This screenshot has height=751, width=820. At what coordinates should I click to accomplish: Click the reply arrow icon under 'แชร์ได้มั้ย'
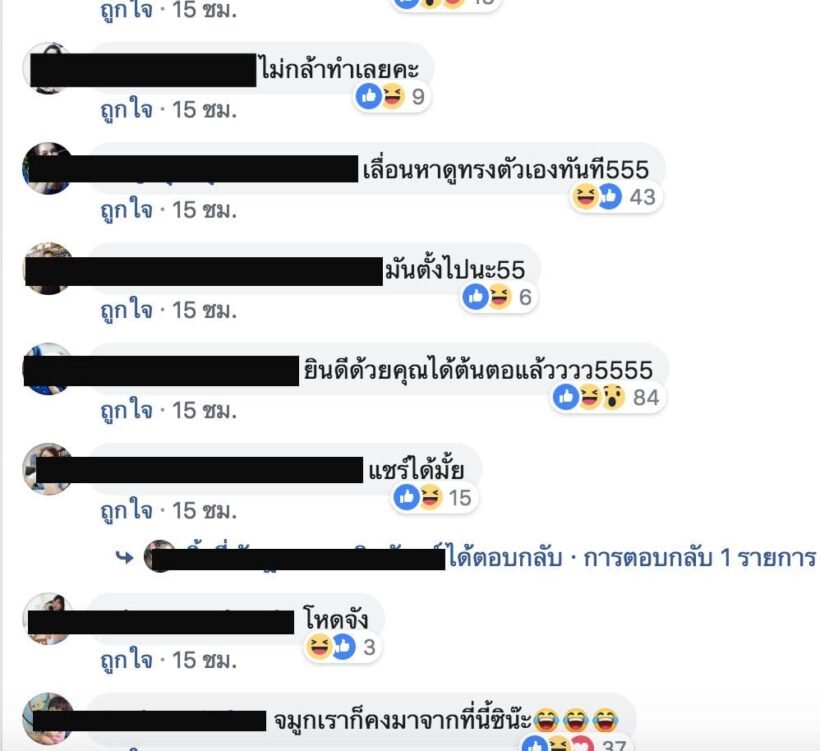124,557
